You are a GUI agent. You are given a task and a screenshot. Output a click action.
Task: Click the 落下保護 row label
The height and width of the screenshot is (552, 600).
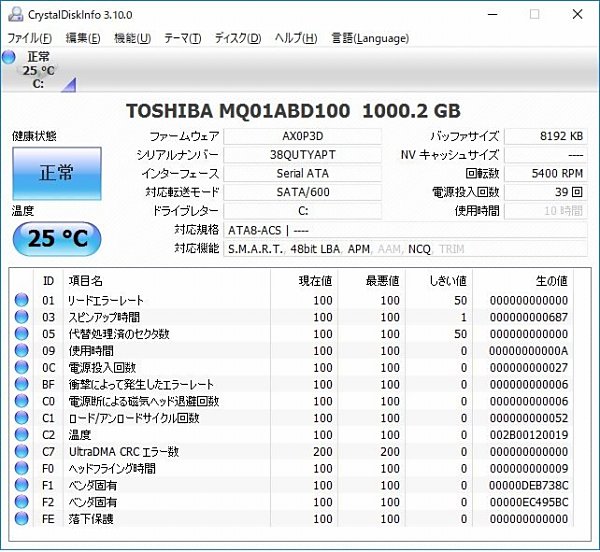coord(91,519)
